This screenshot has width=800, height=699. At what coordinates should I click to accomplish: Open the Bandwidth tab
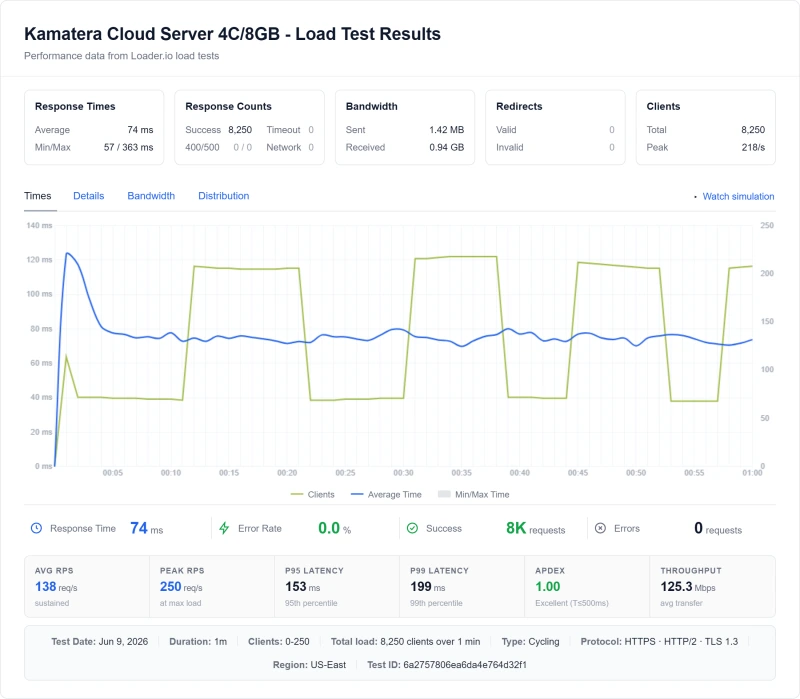[151, 196]
